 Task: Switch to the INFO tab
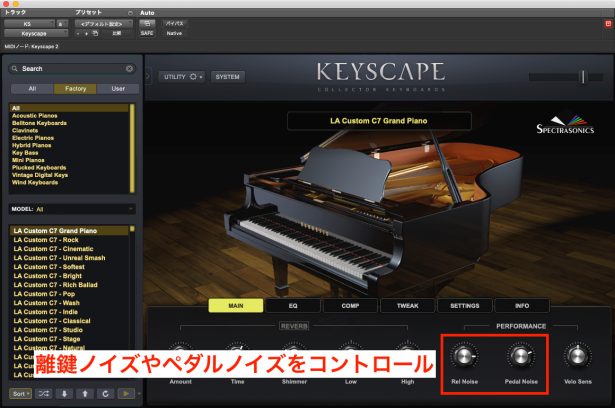(x=522, y=306)
